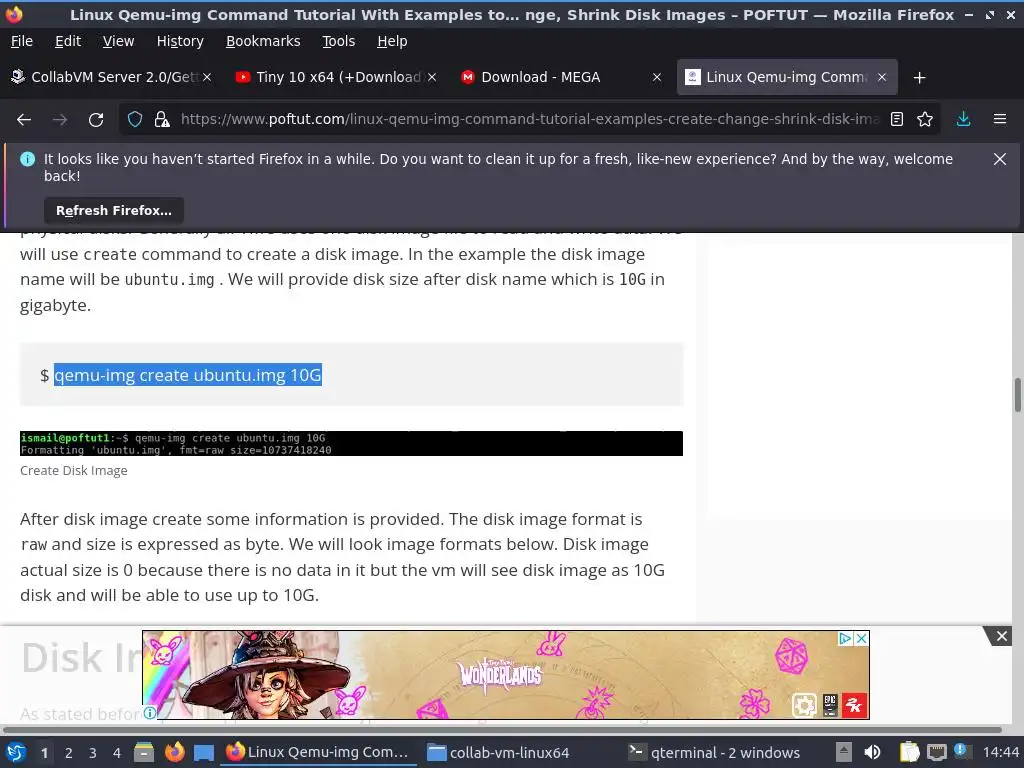
Task: Select qterminal - 2 windows taskbar entry
Action: coord(714,752)
